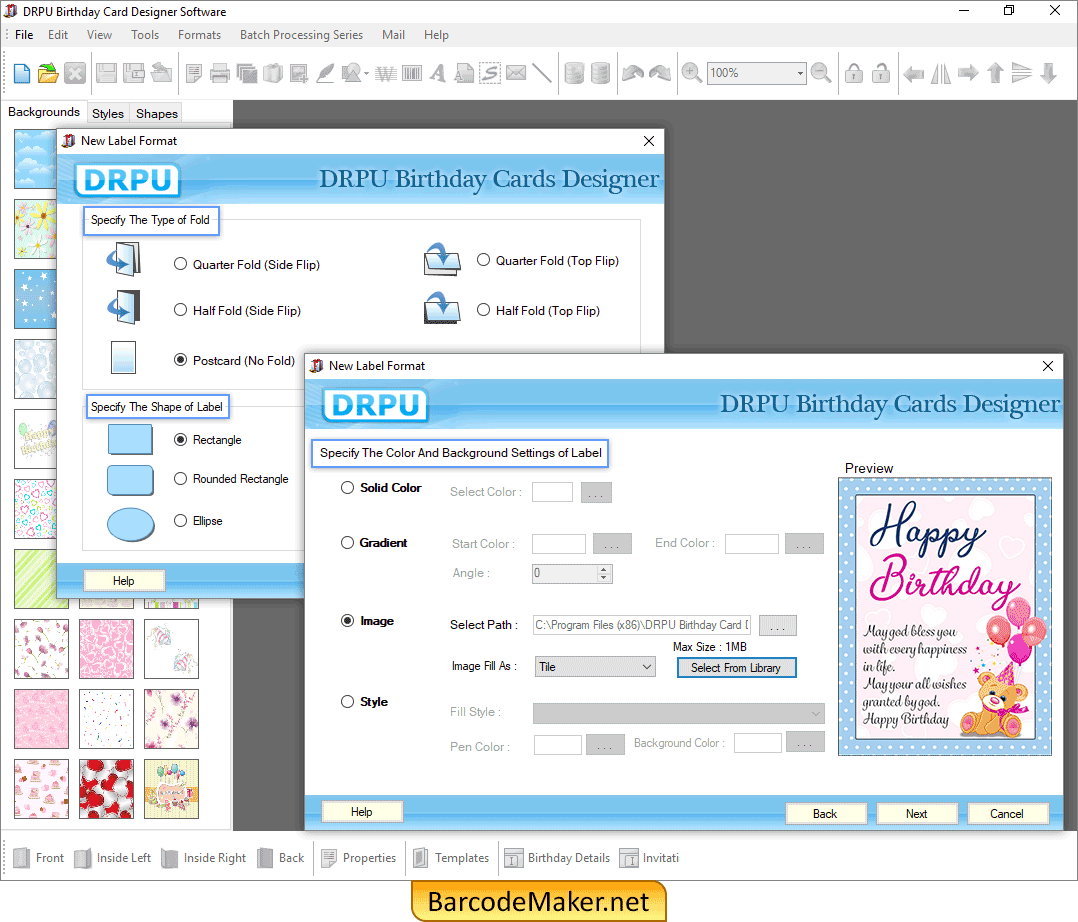Viewport: 1078px width, 922px height.
Task: Select Postcard (No Fold) radio button
Action: [180, 360]
